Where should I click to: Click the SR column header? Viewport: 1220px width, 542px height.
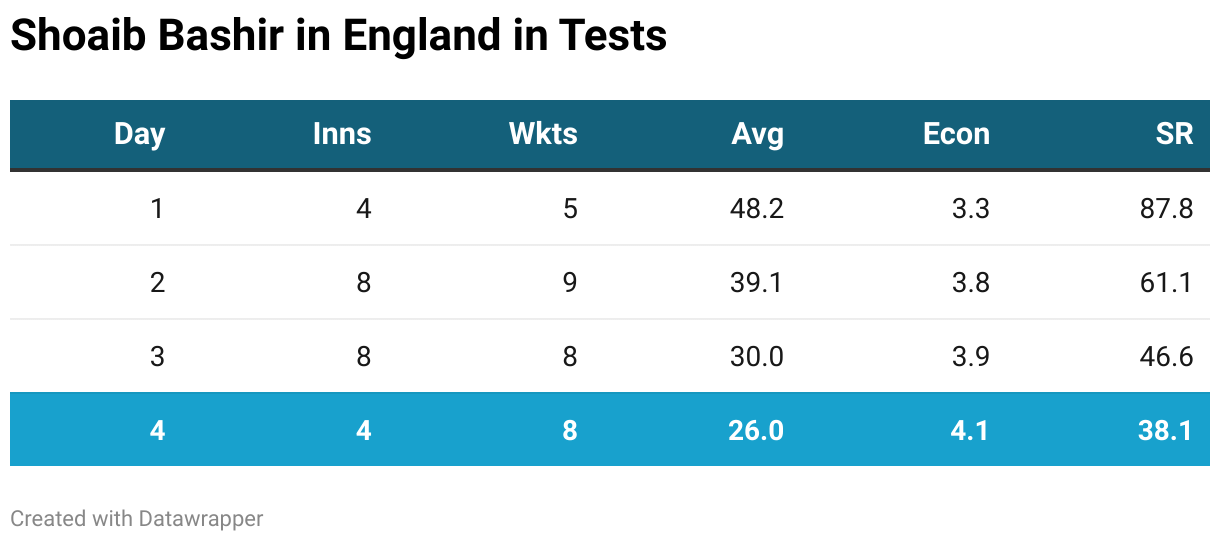pos(1174,134)
